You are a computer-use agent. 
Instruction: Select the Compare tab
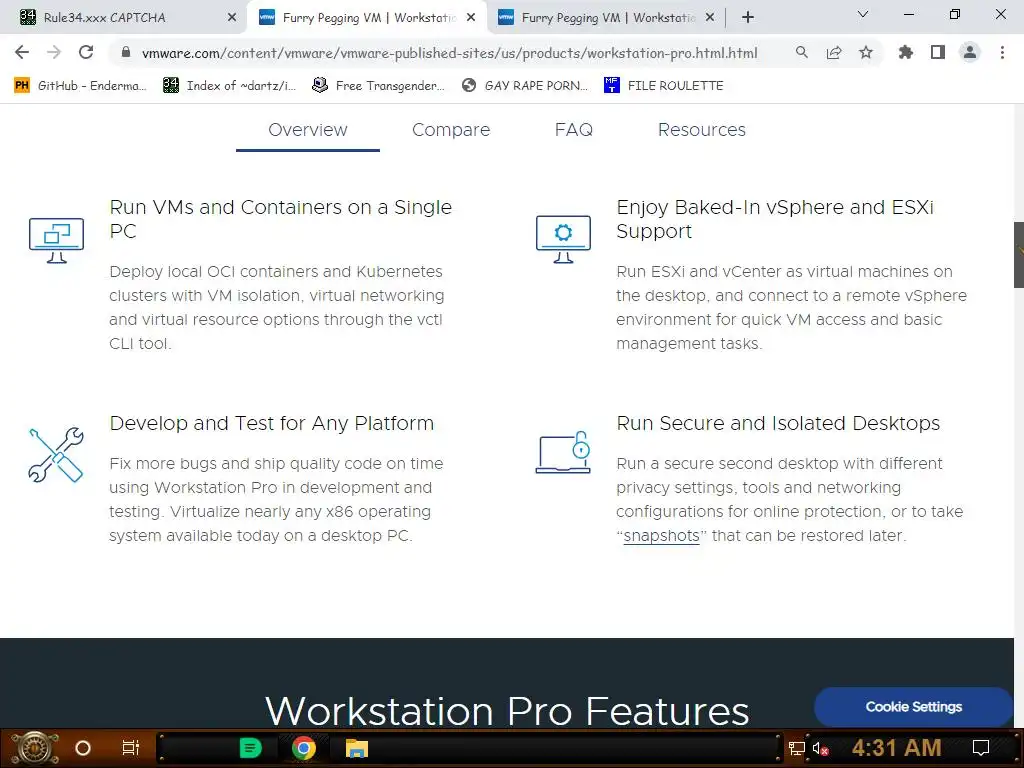[x=451, y=130]
